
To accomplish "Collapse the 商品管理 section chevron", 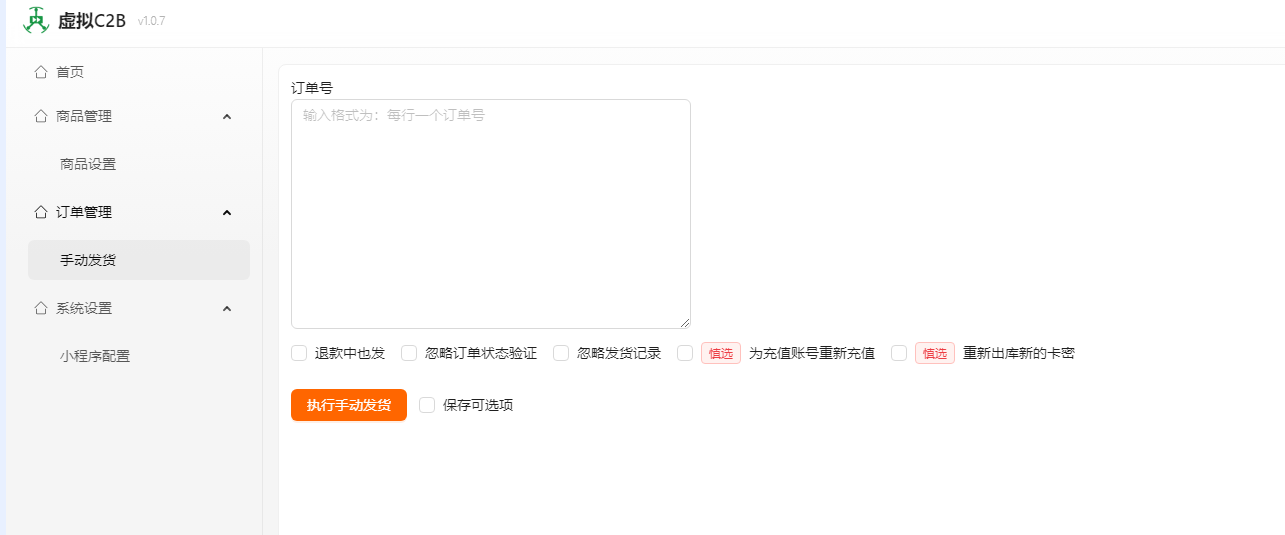I will [x=227, y=116].
